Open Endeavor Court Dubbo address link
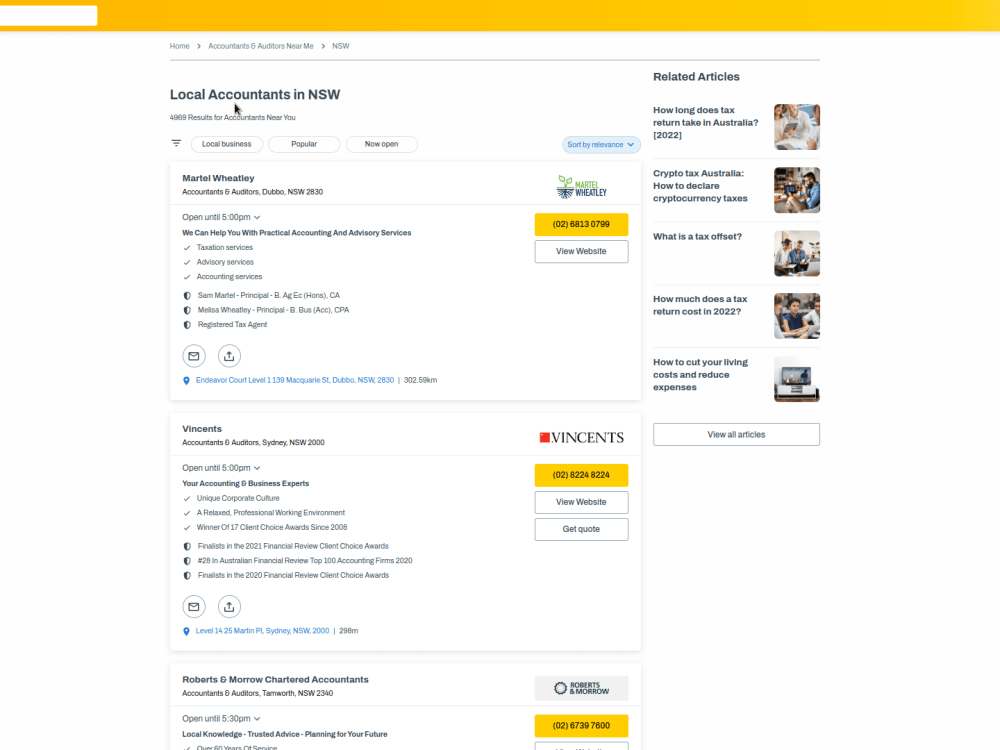The image size is (1000, 750). (x=295, y=380)
